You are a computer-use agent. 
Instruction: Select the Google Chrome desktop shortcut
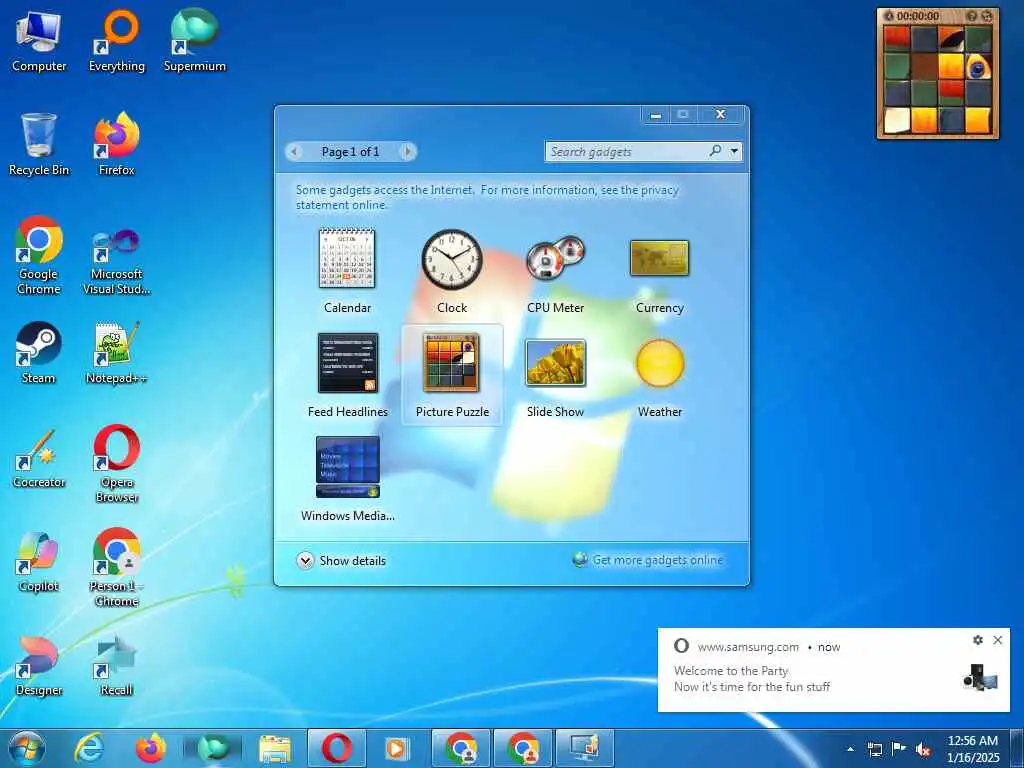point(39,255)
